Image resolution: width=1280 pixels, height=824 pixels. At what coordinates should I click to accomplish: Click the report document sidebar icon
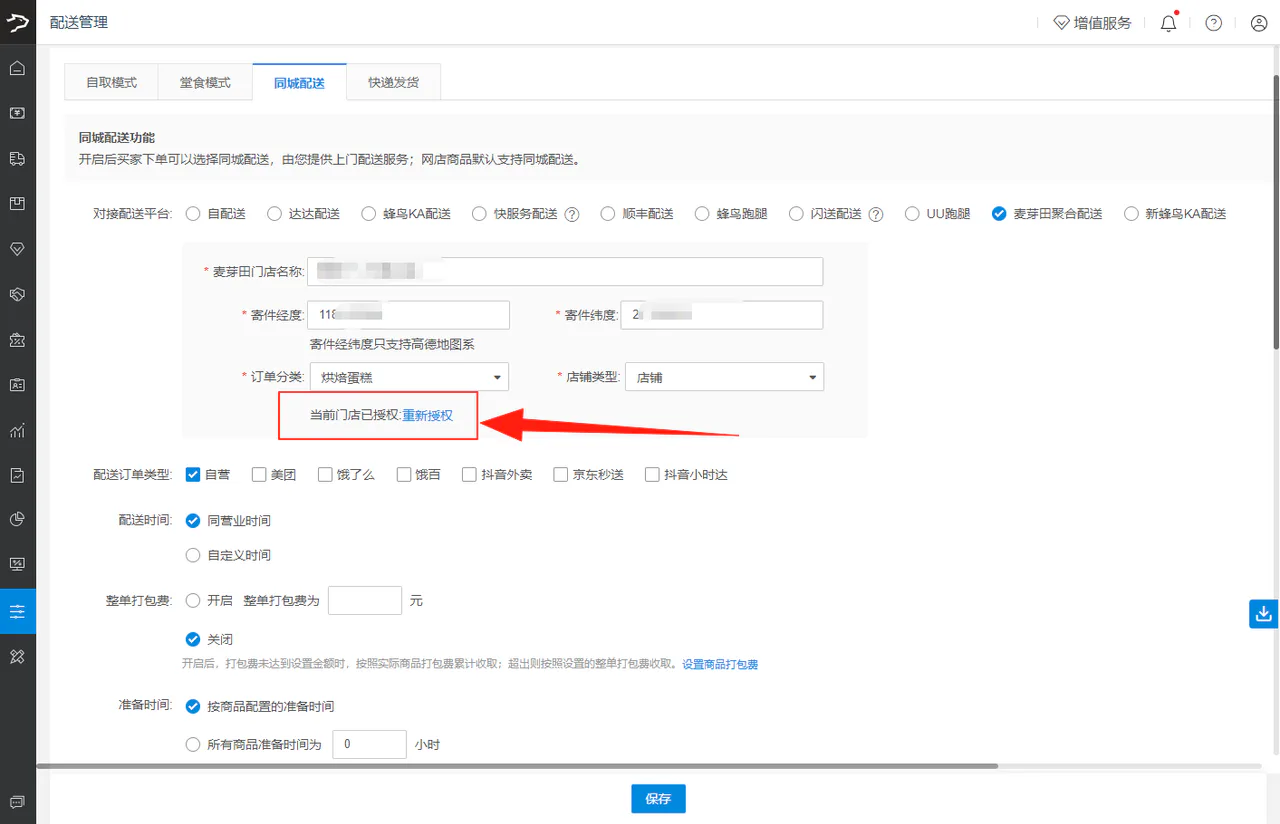coord(17,475)
